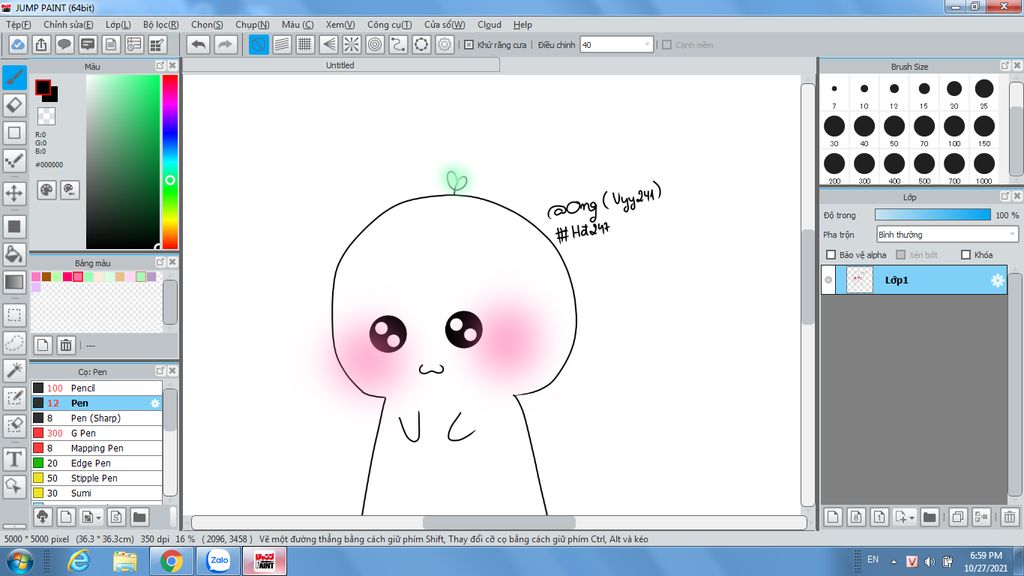Select the Magic Wand tool

(14, 370)
